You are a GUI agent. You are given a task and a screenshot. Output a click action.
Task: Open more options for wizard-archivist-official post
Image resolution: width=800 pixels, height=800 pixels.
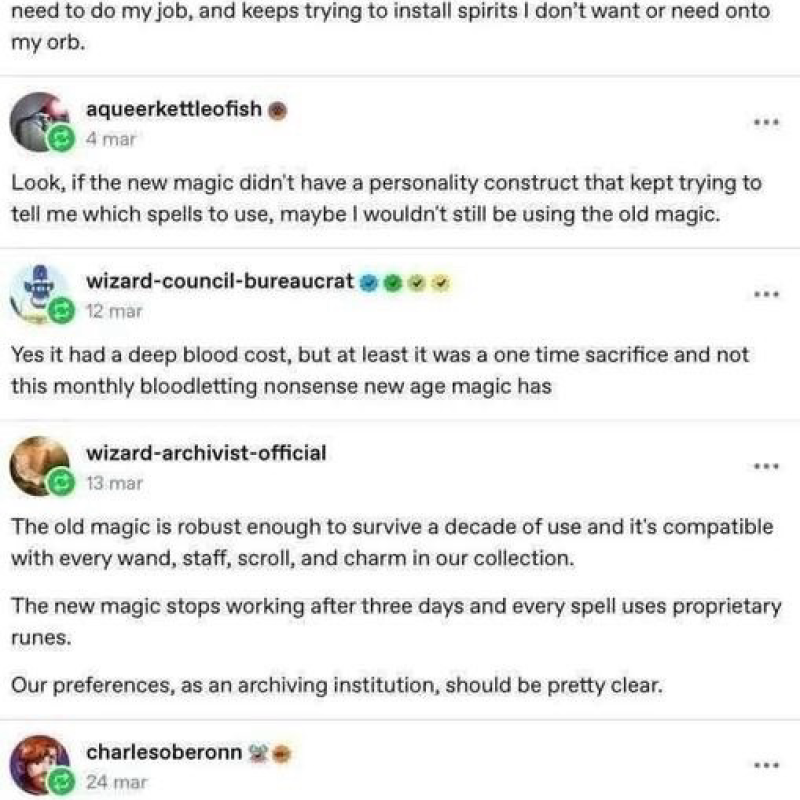[766, 466]
